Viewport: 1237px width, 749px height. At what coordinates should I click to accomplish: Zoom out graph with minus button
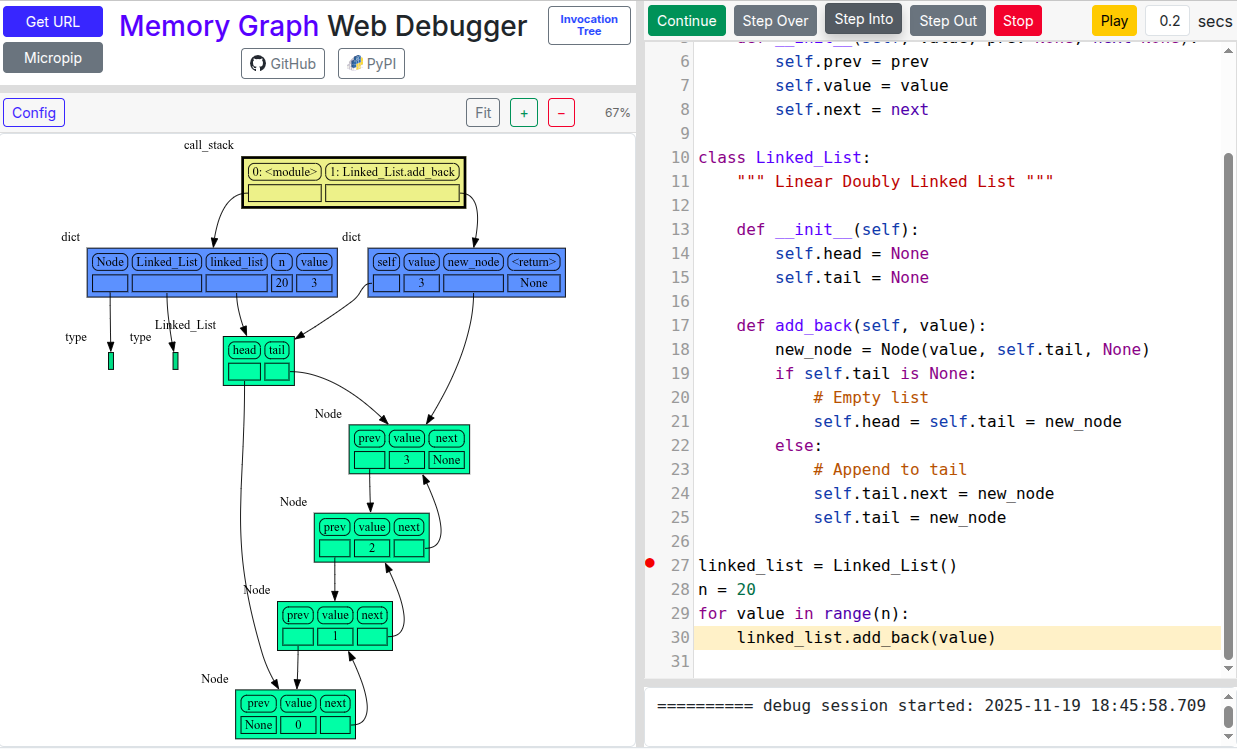(x=561, y=113)
